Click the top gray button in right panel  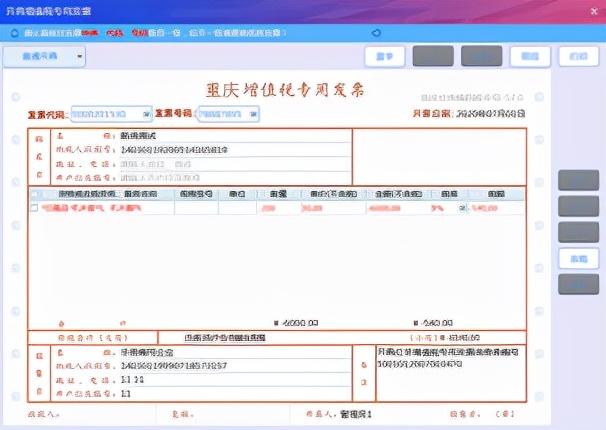coord(579,180)
